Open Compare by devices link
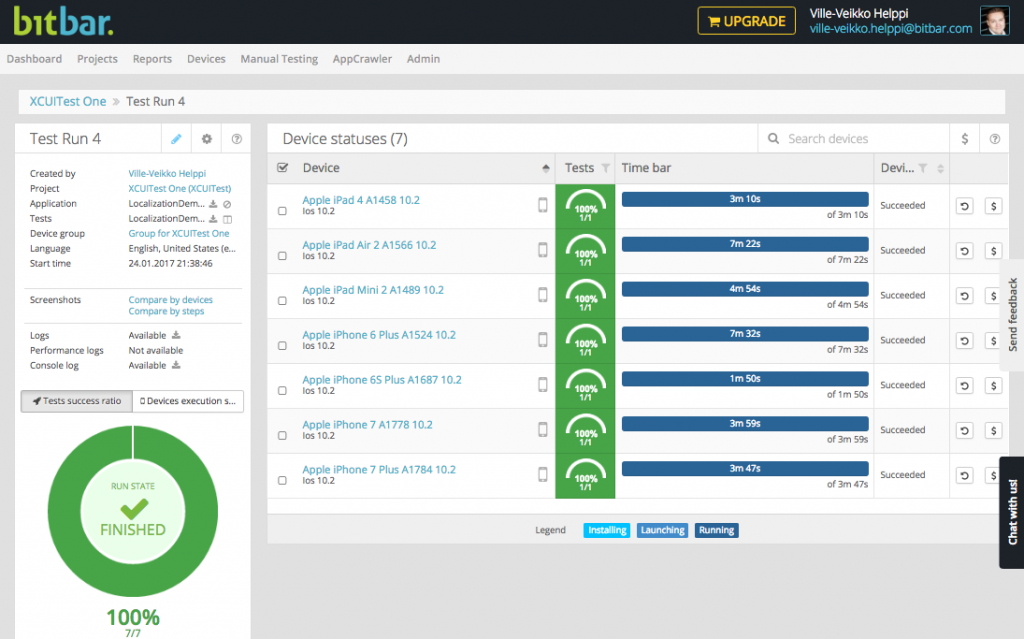The width and height of the screenshot is (1024, 639). (170, 300)
